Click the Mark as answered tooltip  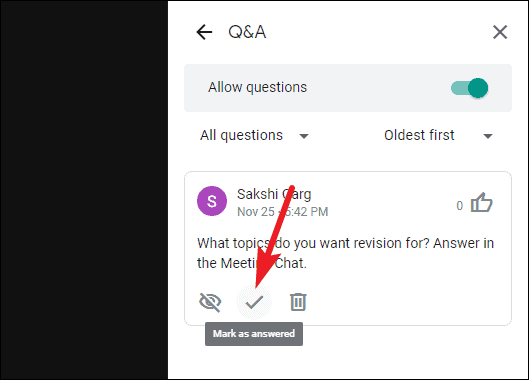coord(254,334)
